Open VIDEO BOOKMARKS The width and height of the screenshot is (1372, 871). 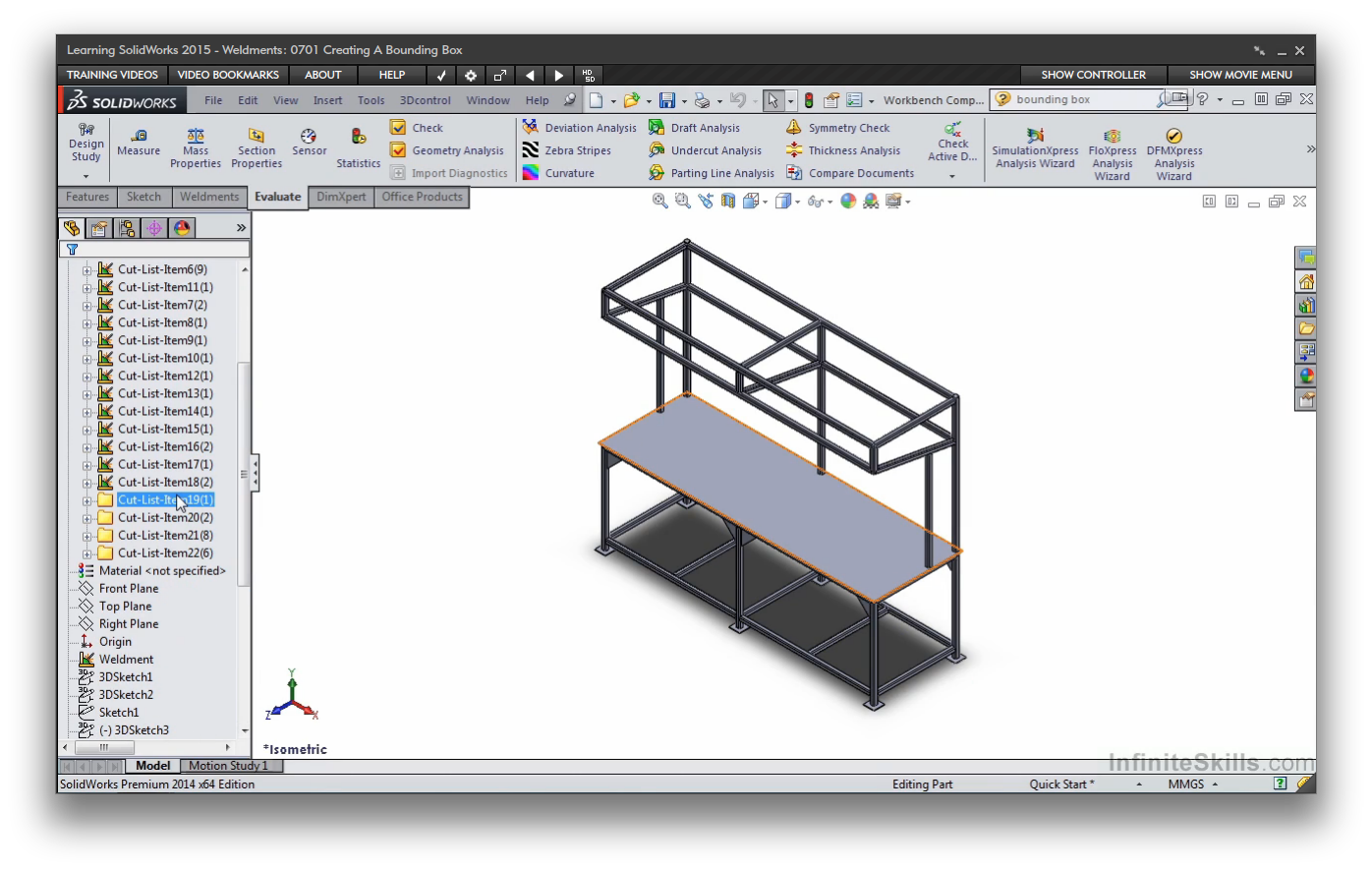coord(228,75)
